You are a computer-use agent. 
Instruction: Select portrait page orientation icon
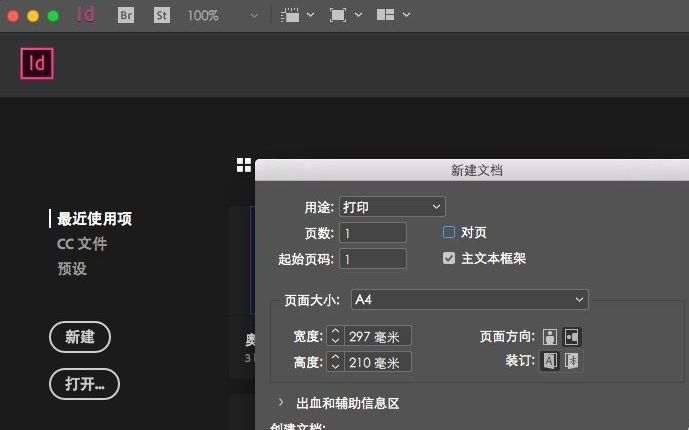pyautogui.click(x=550, y=336)
